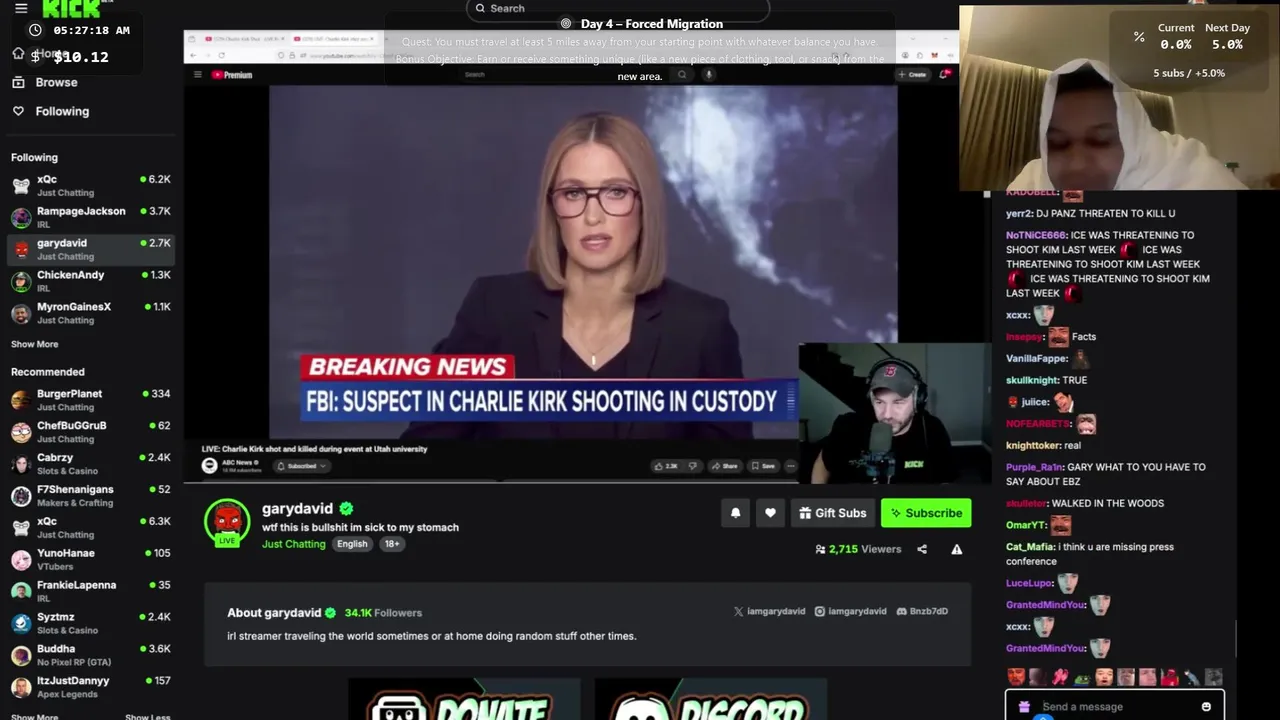1280x720 pixels.
Task: Click Recommended section header
Action: (x=47, y=372)
